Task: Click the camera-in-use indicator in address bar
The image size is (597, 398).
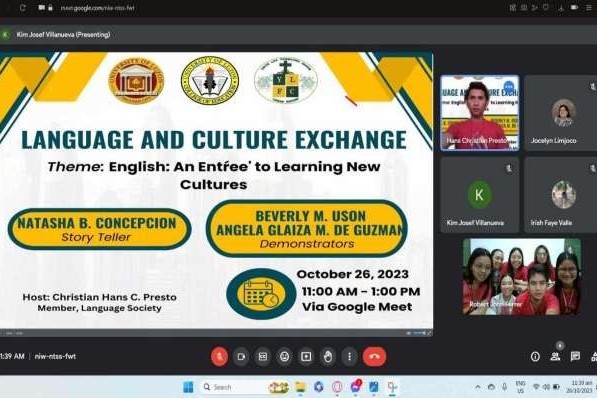Action: tap(41, 8)
